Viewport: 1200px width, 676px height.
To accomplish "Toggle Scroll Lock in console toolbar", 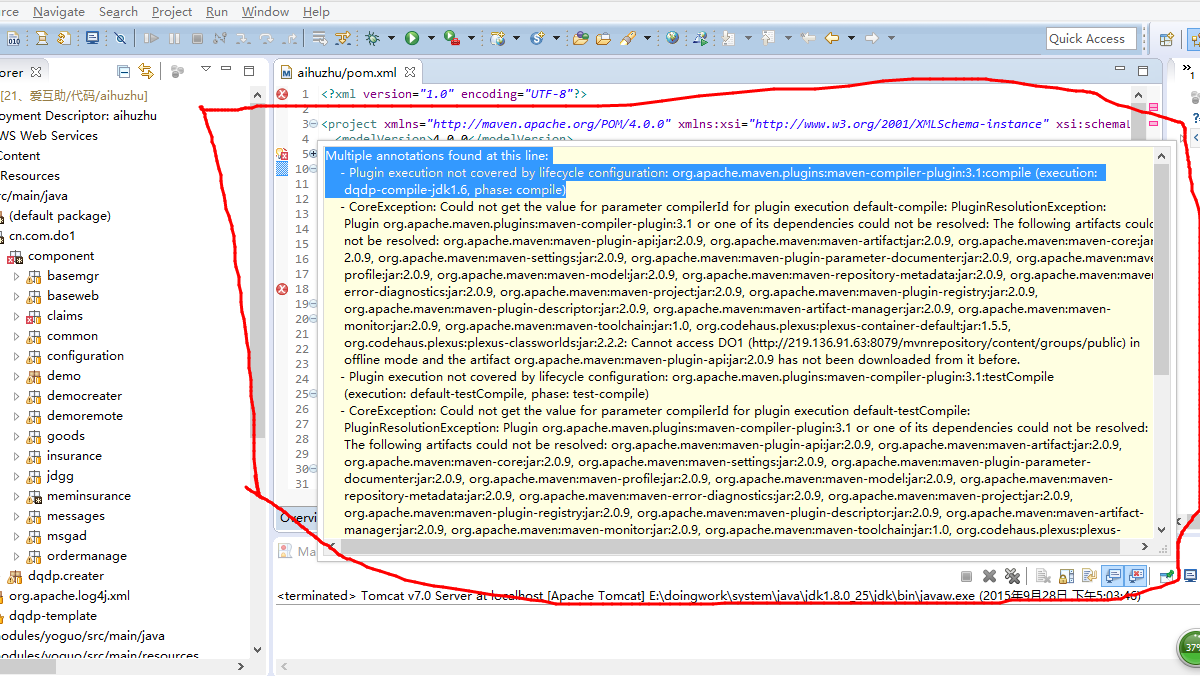I will (x=1064, y=576).
